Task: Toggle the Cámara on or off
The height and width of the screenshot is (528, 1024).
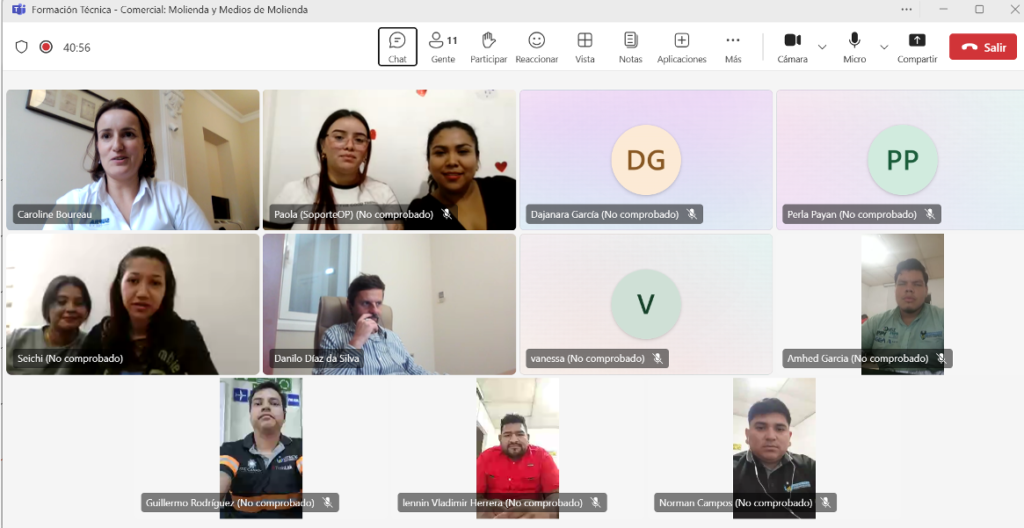Action: (x=792, y=46)
